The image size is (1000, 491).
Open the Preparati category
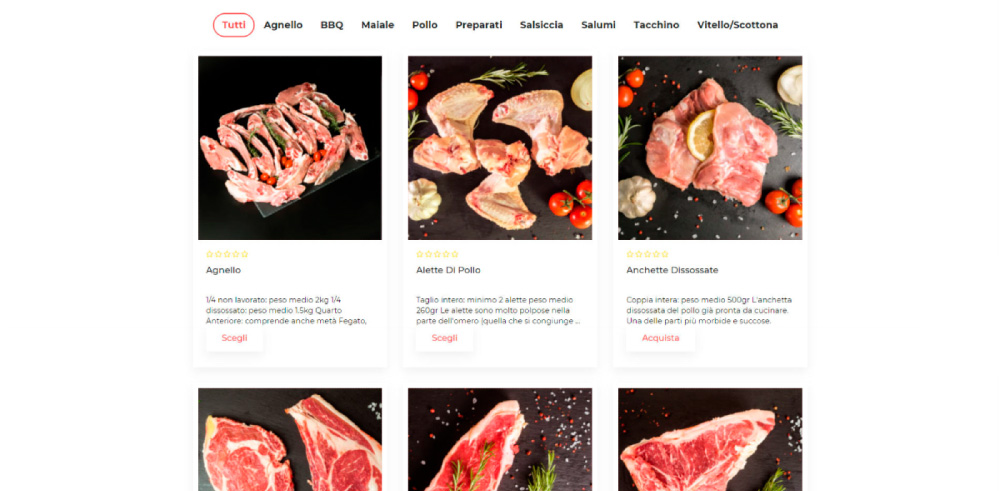click(x=479, y=25)
